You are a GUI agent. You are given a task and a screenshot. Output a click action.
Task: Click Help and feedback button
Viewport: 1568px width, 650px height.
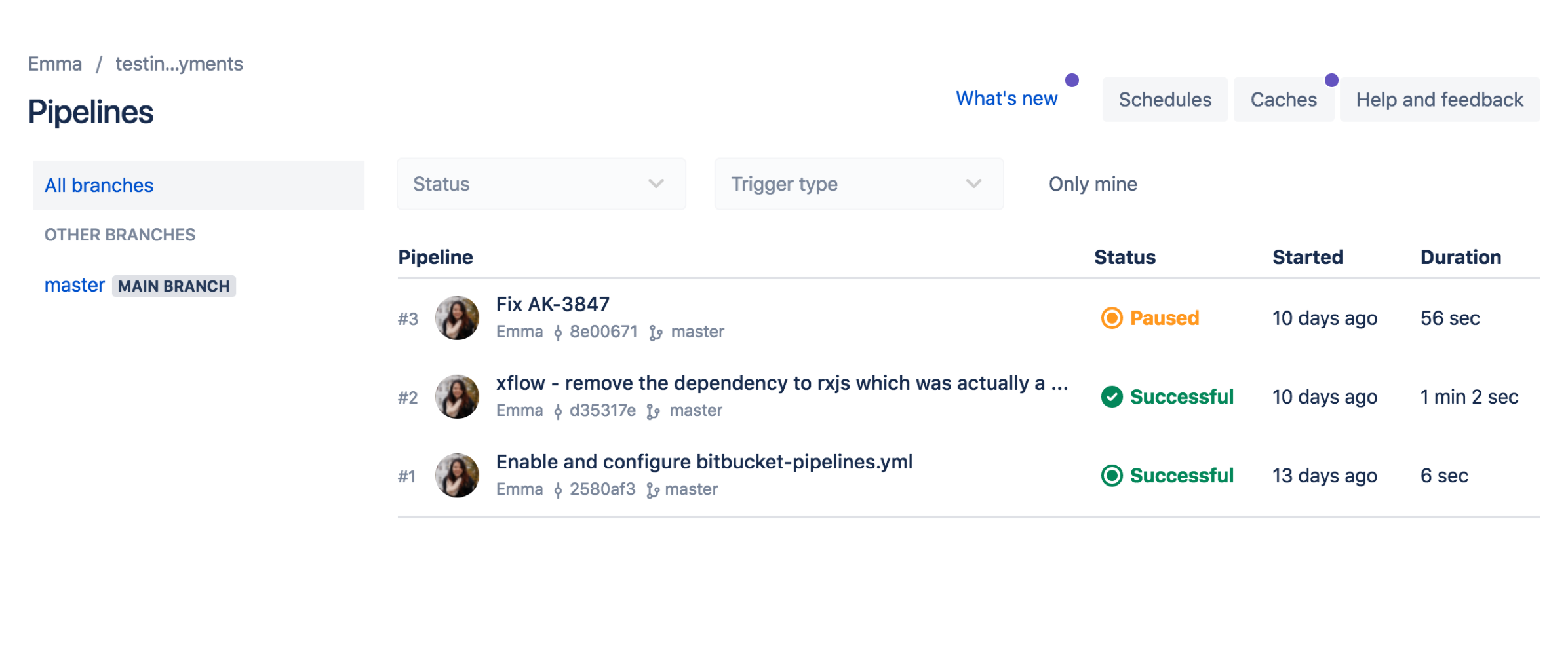coord(1439,100)
